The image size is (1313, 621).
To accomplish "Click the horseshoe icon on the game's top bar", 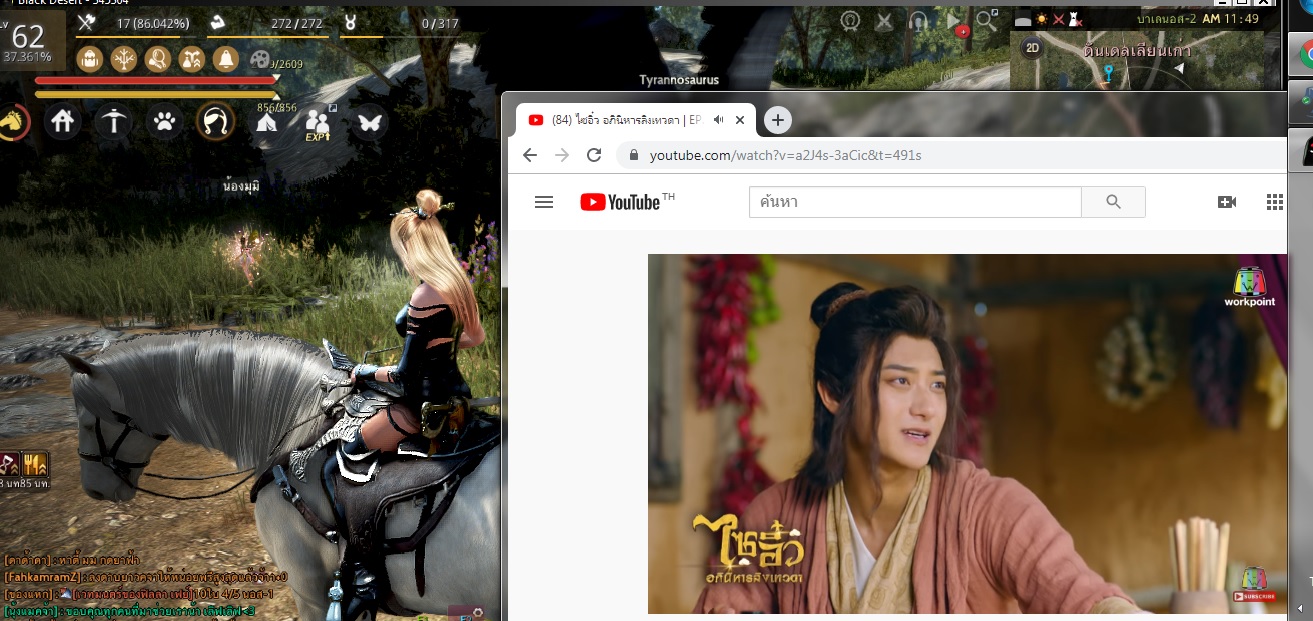I will [850, 20].
